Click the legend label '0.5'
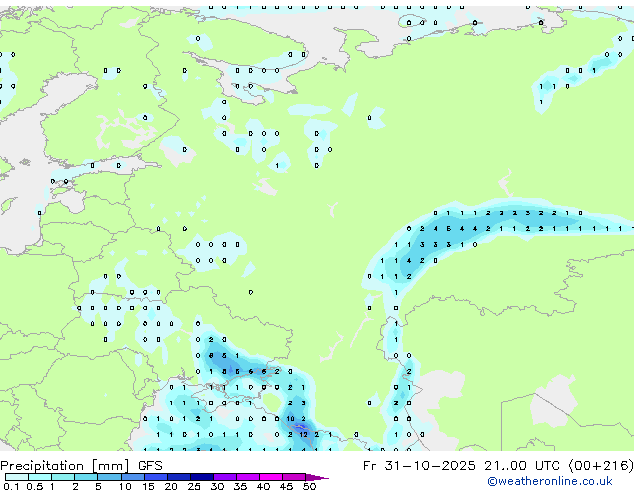The image size is (634, 490). (35, 486)
